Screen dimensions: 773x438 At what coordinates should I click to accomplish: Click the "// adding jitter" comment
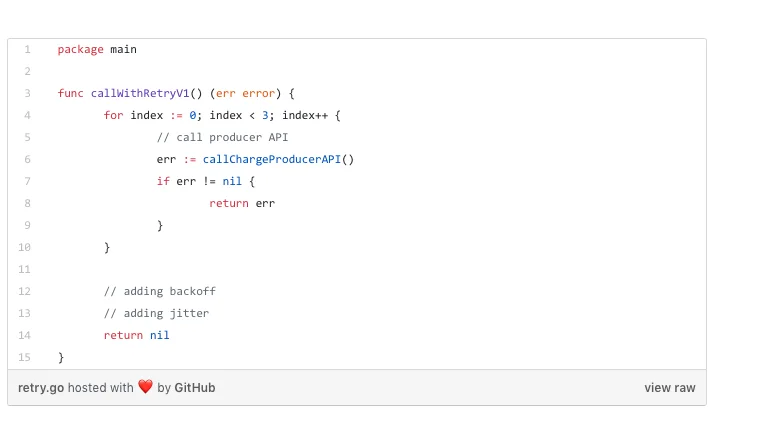pyautogui.click(x=156, y=313)
